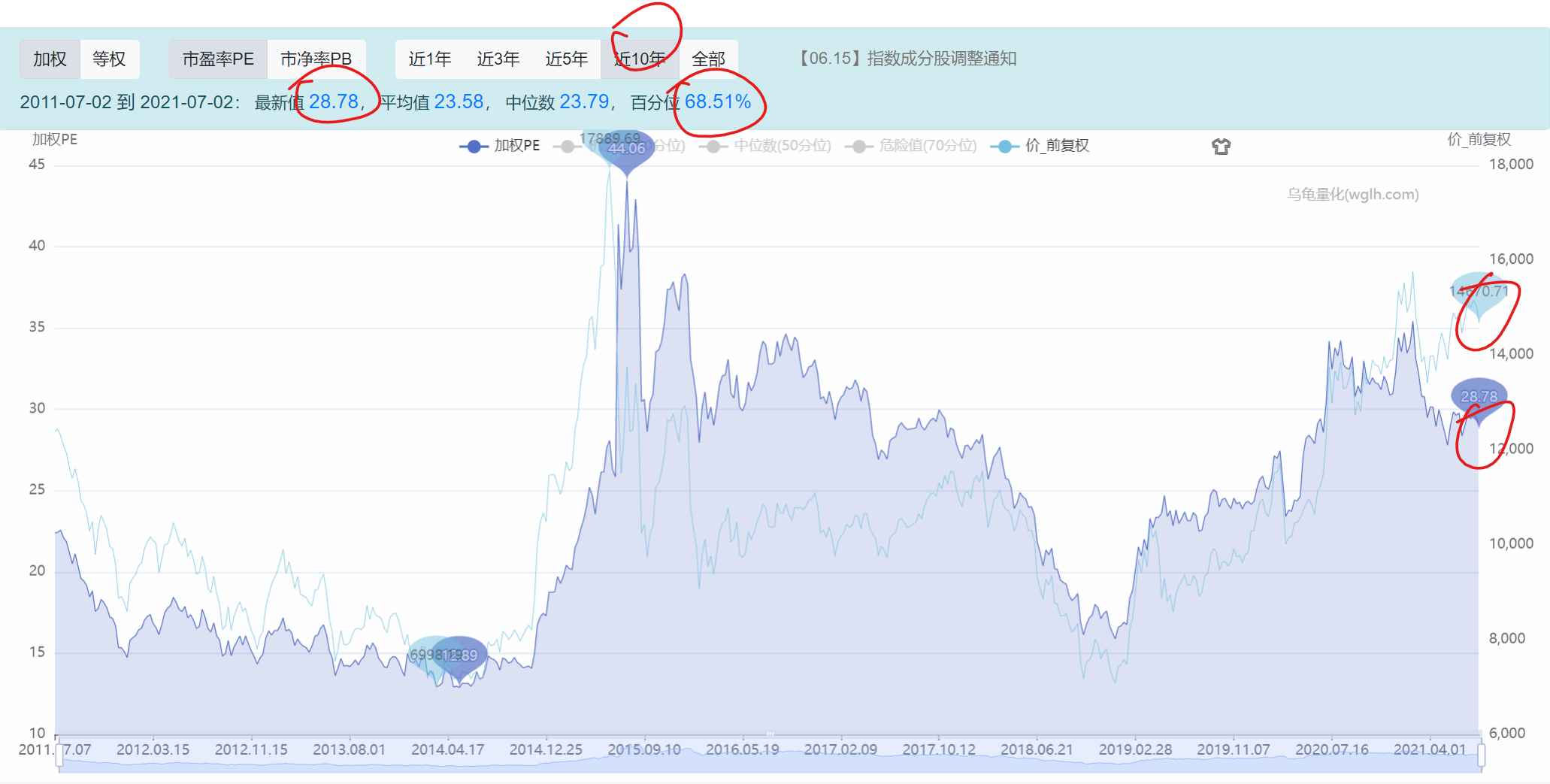The image size is (1550, 784).
Task: Toggle the 危险值(70分位) legend series
Action: click(x=911, y=146)
